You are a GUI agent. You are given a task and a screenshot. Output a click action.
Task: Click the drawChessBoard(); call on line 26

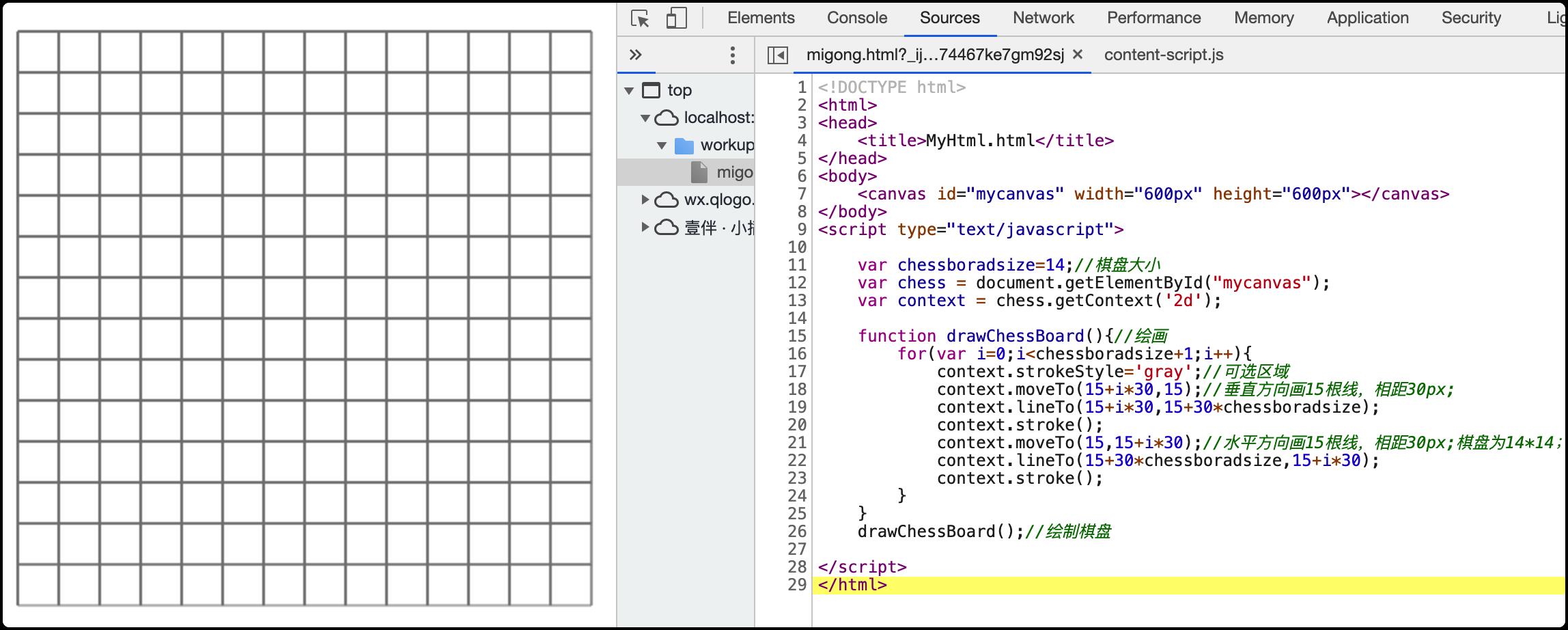click(x=940, y=532)
